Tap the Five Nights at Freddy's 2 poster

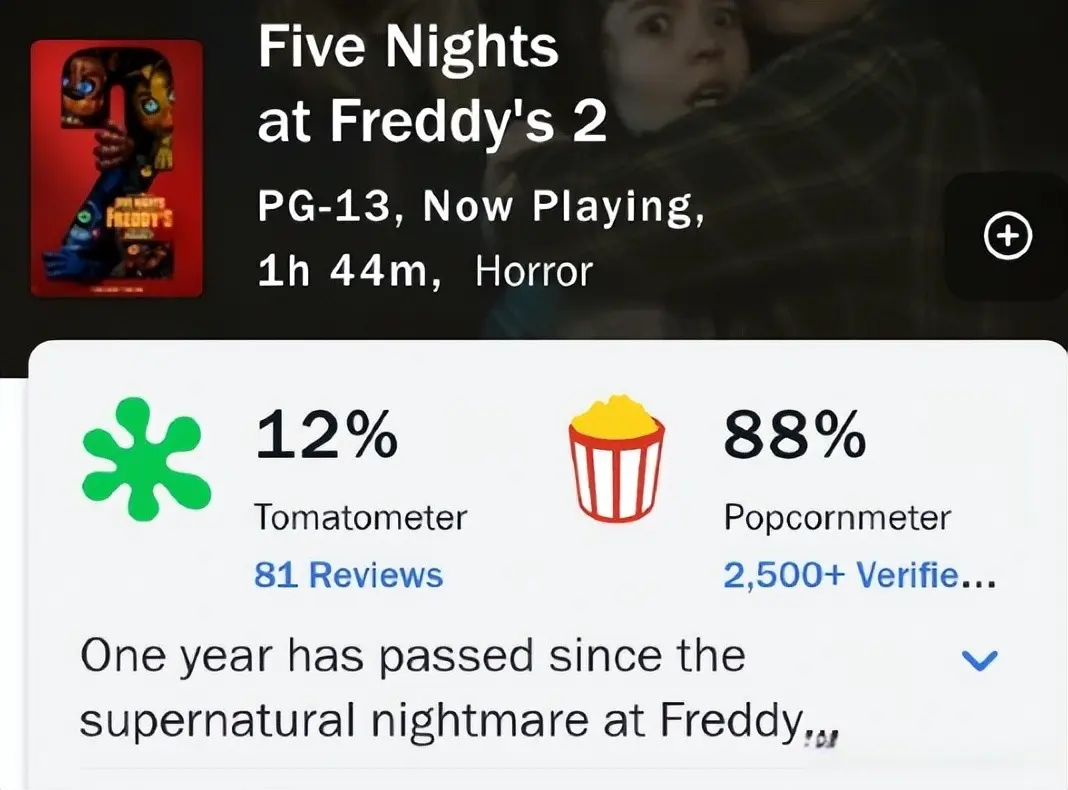117,168
